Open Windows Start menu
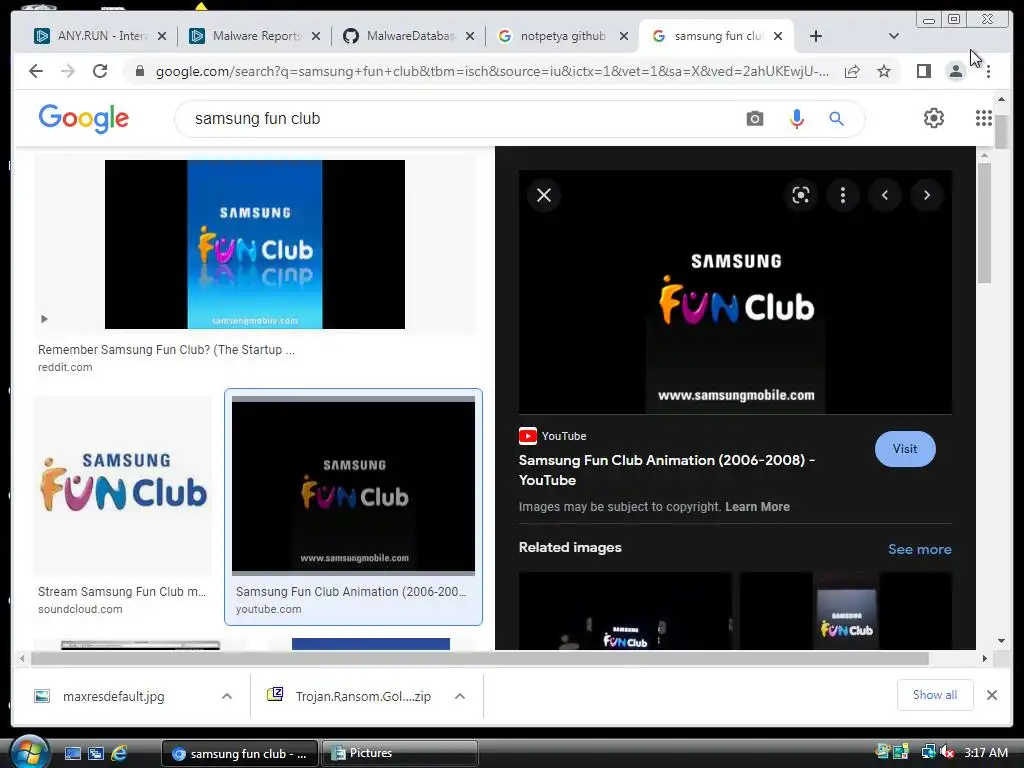The image size is (1024, 768). 30,753
